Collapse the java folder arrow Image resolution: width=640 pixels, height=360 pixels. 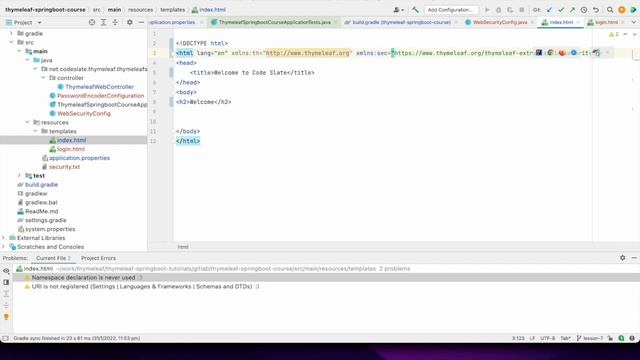click(x=27, y=60)
